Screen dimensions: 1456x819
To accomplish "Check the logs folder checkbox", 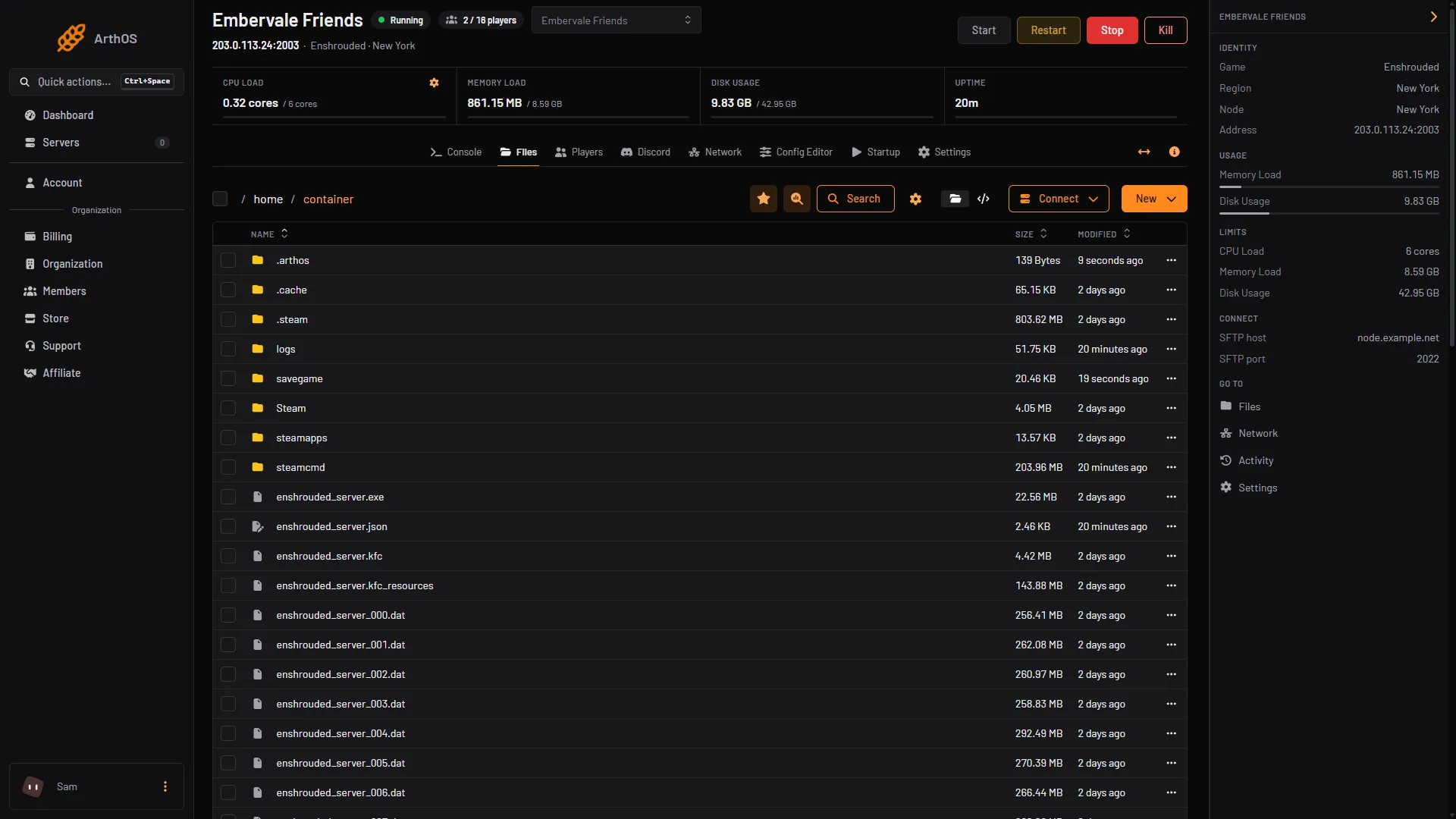I will pyautogui.click(x=228, y=349).
